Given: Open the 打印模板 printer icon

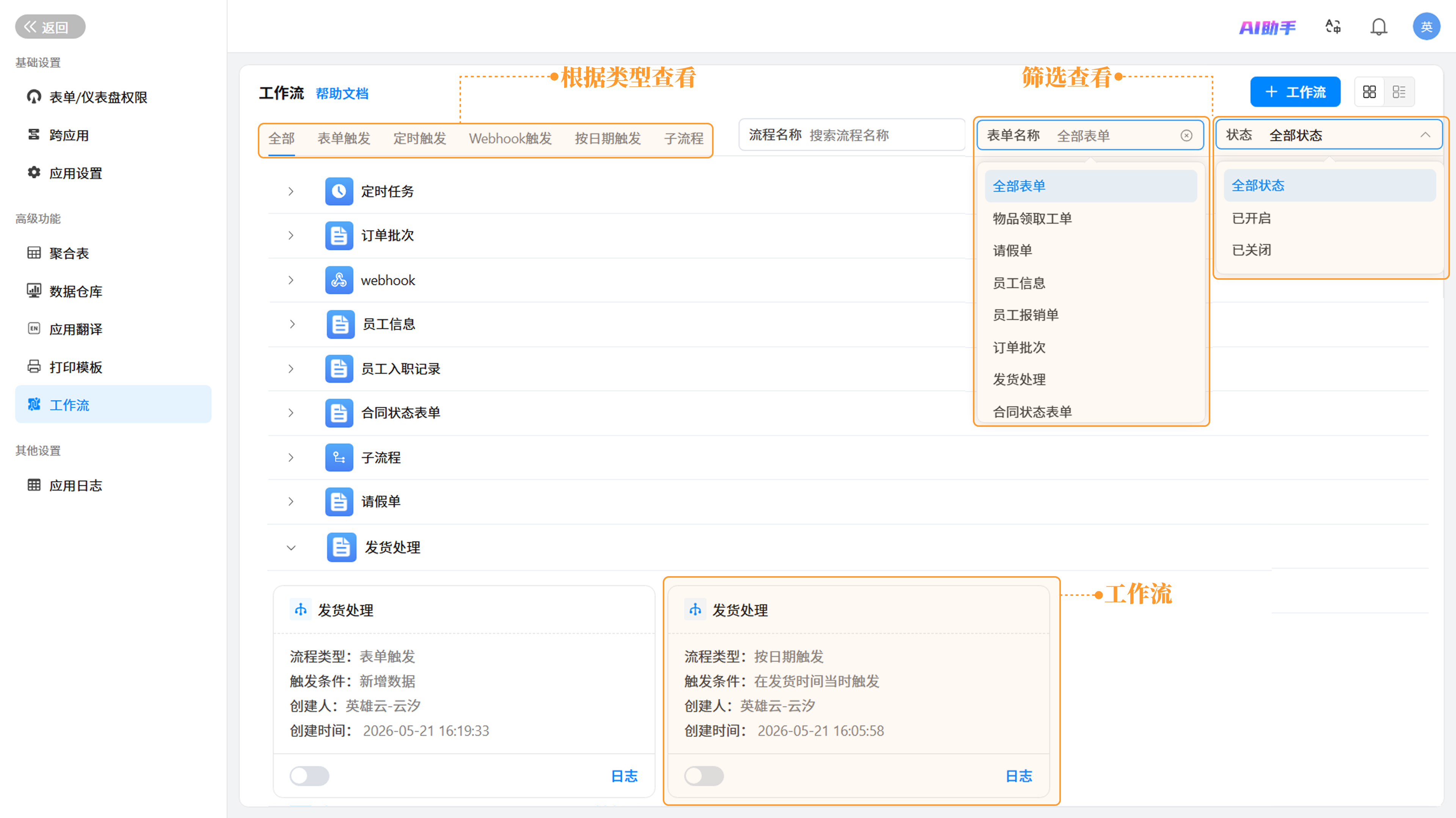Looking at the screenshot, I should click(x=34, y=366).
